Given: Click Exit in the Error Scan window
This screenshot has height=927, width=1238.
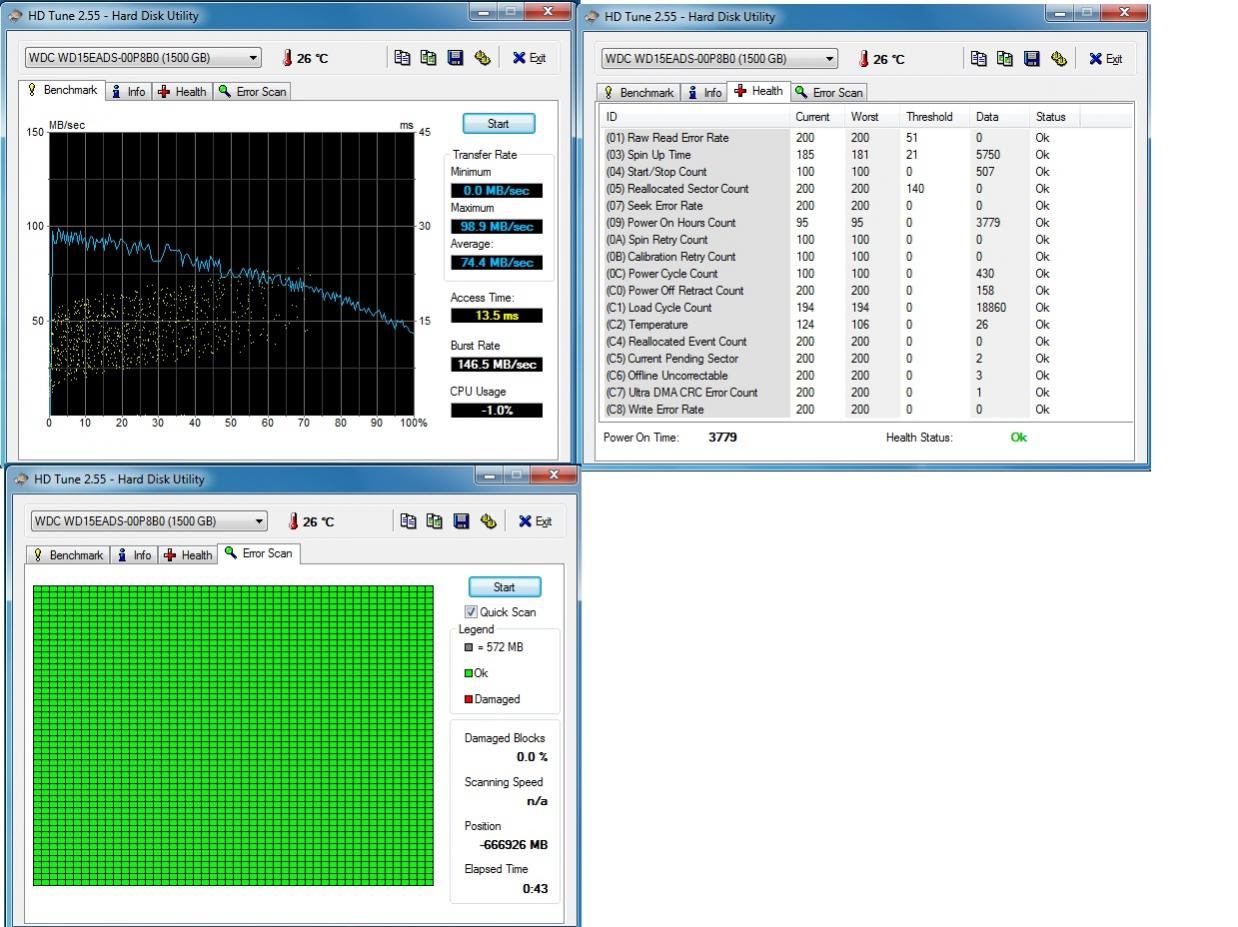Looking at the screenshot, I should [x=535, y=521].
